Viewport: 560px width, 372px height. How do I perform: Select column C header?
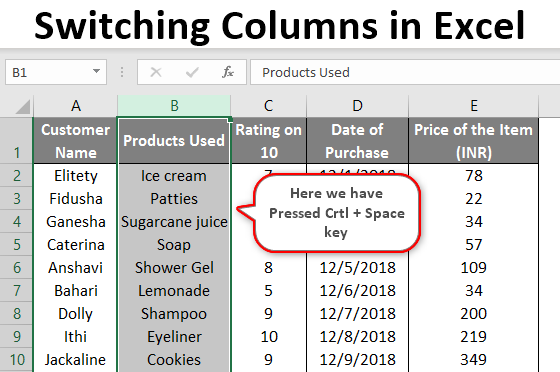pyautogui.click(x=268, y=106)
